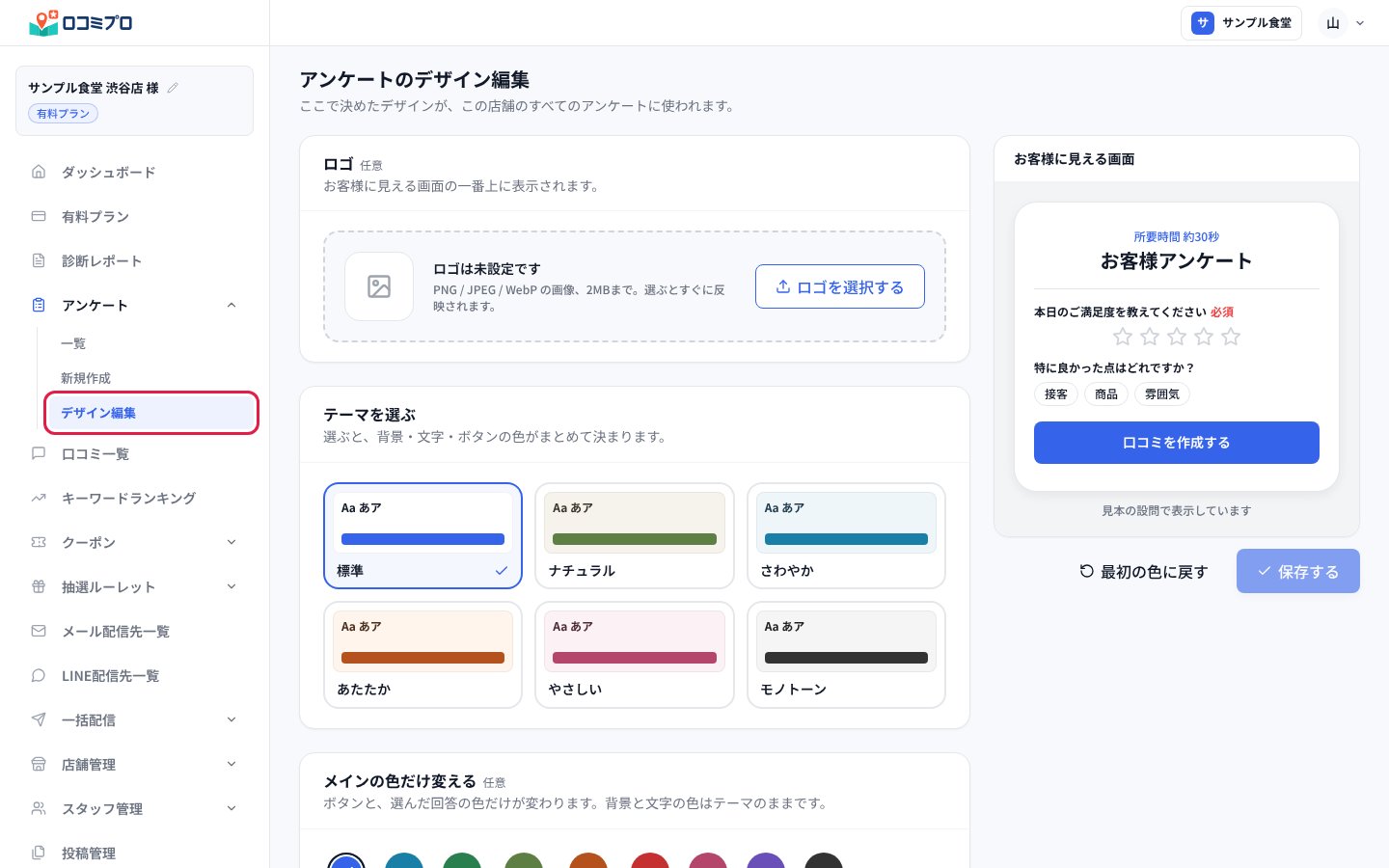The image size is (1389, 868).
Task: Open ロコミ一覧 via its speech bubble icon
Action: pyautogui.click(x=39, y=453)
